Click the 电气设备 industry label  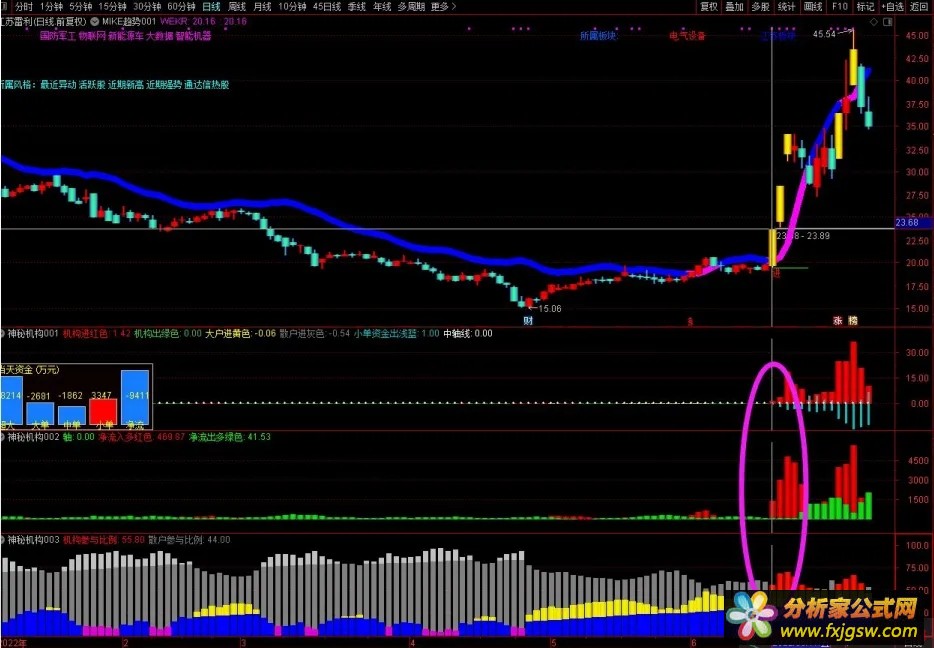687,36
